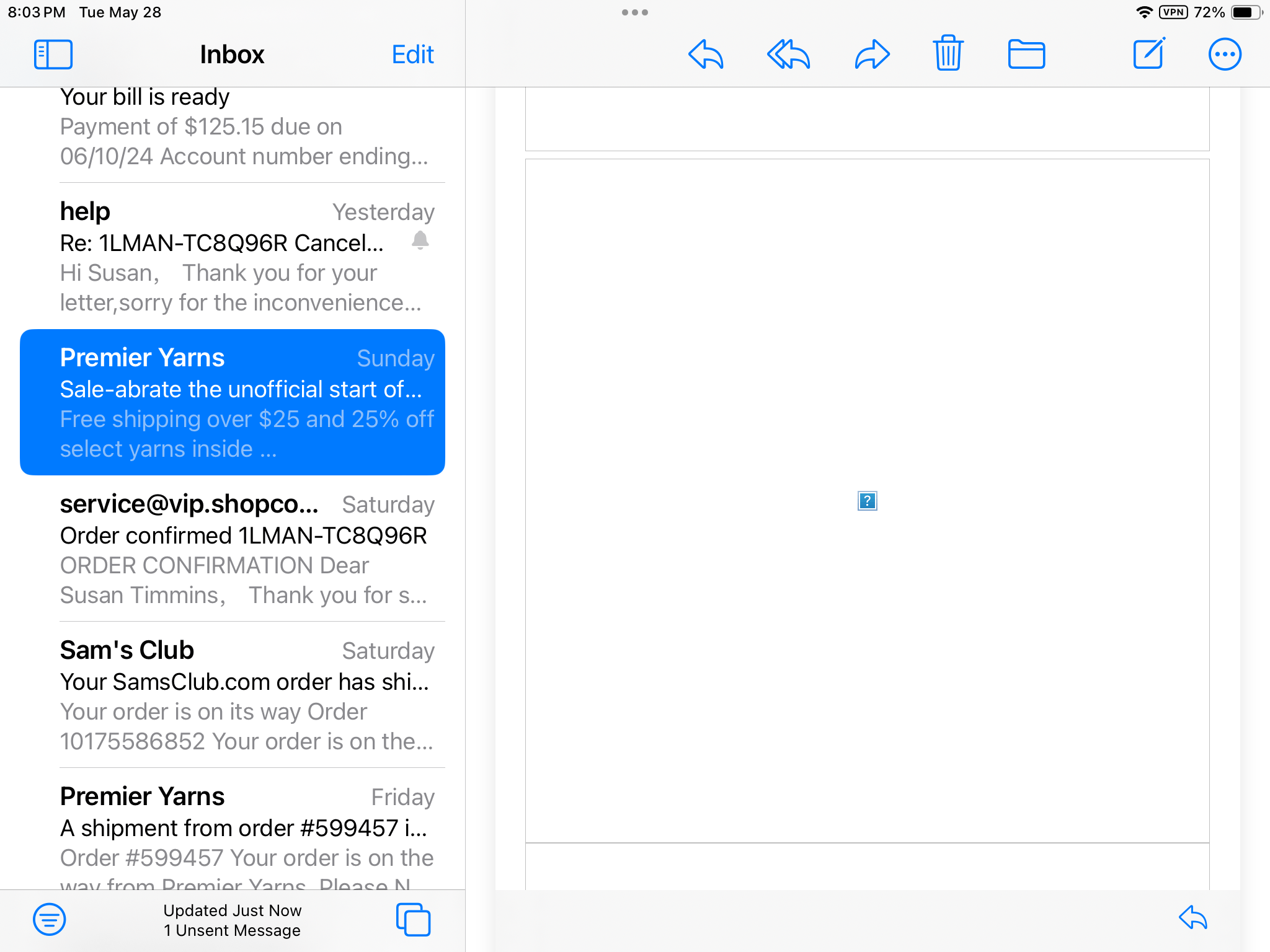Open the drafts stack icon near Updated status

pos(413,920)
